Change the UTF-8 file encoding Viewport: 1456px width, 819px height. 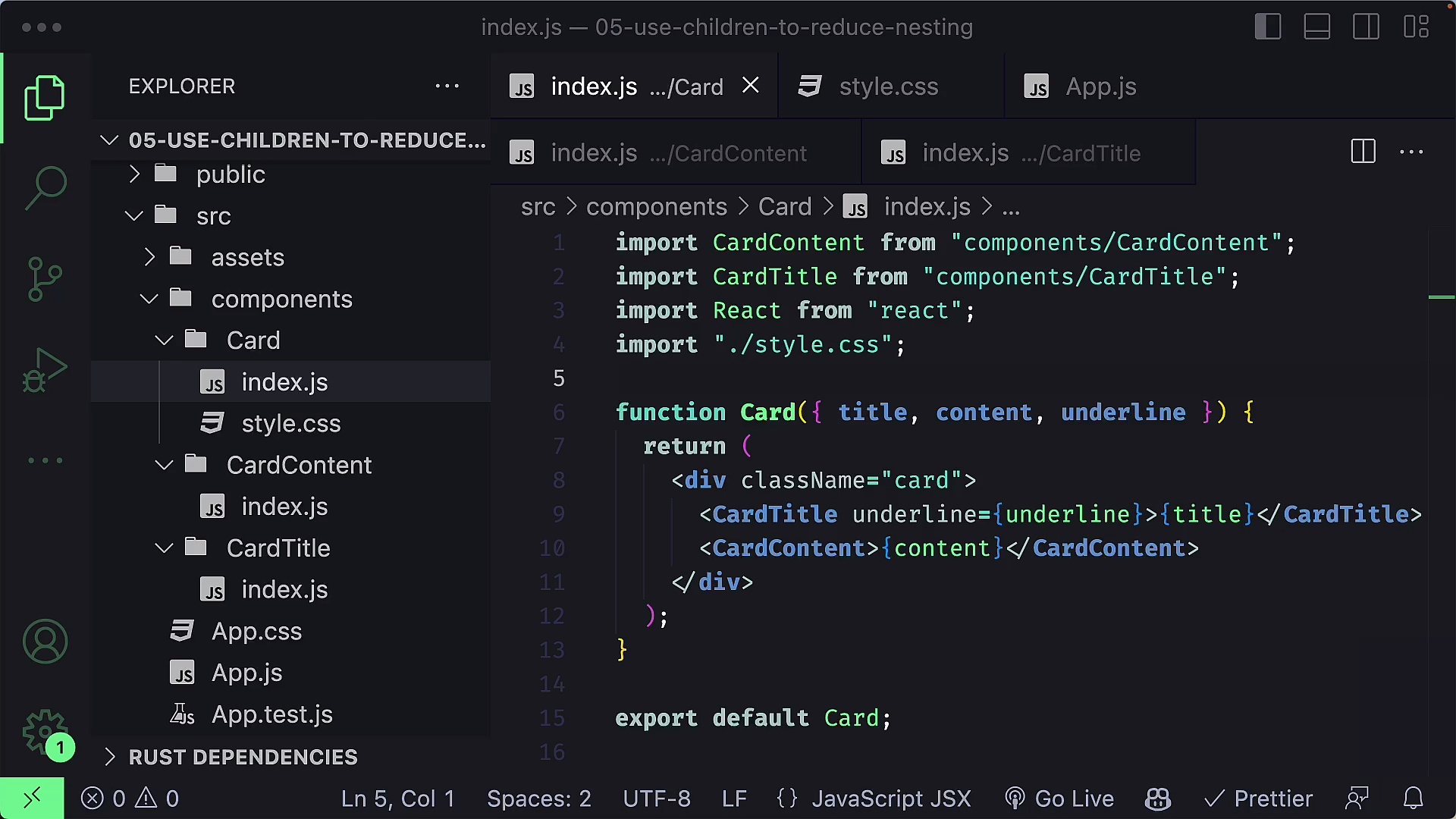(657, 799)
